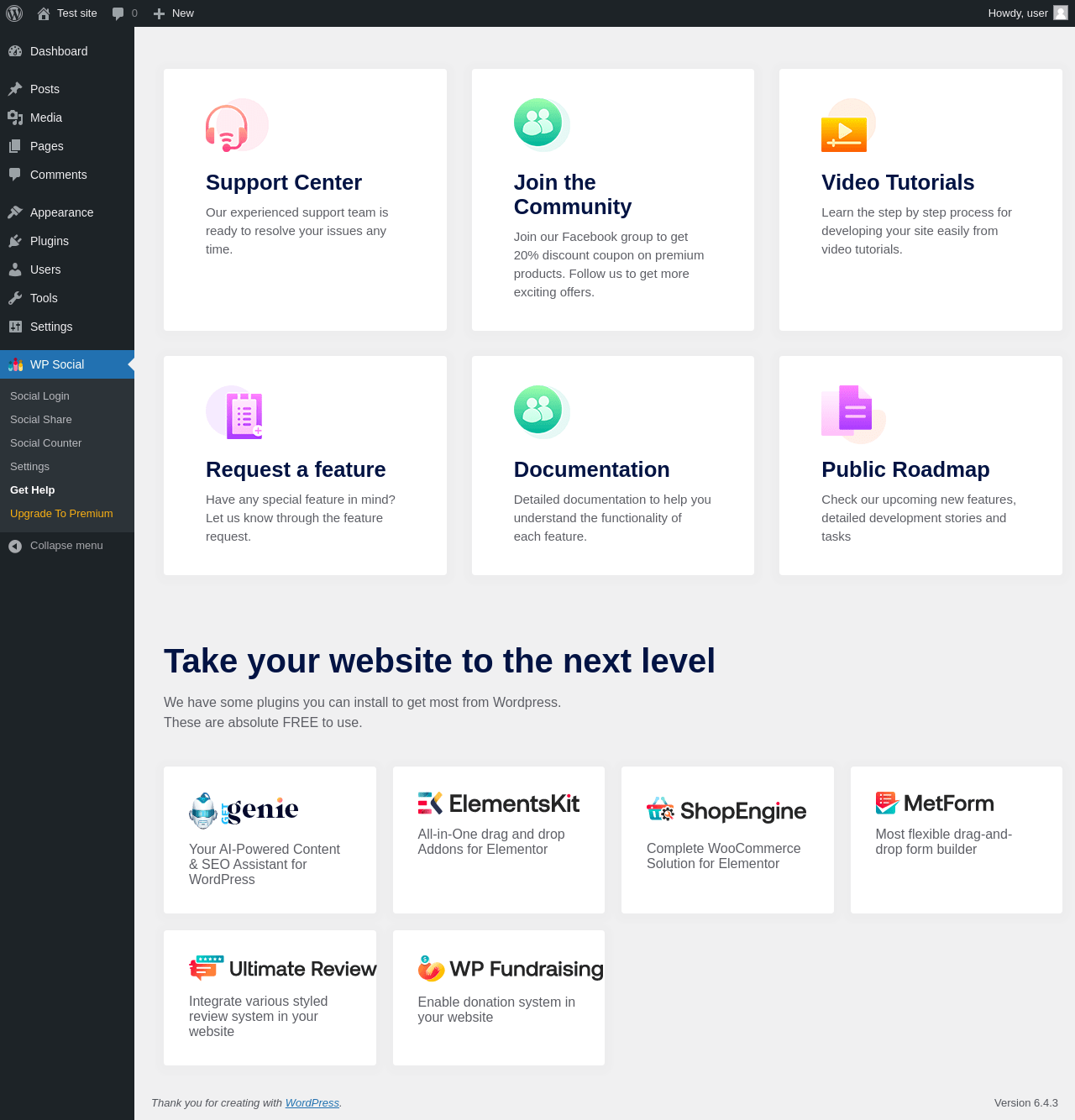Select the Get Help submenu item

[33, 490]
